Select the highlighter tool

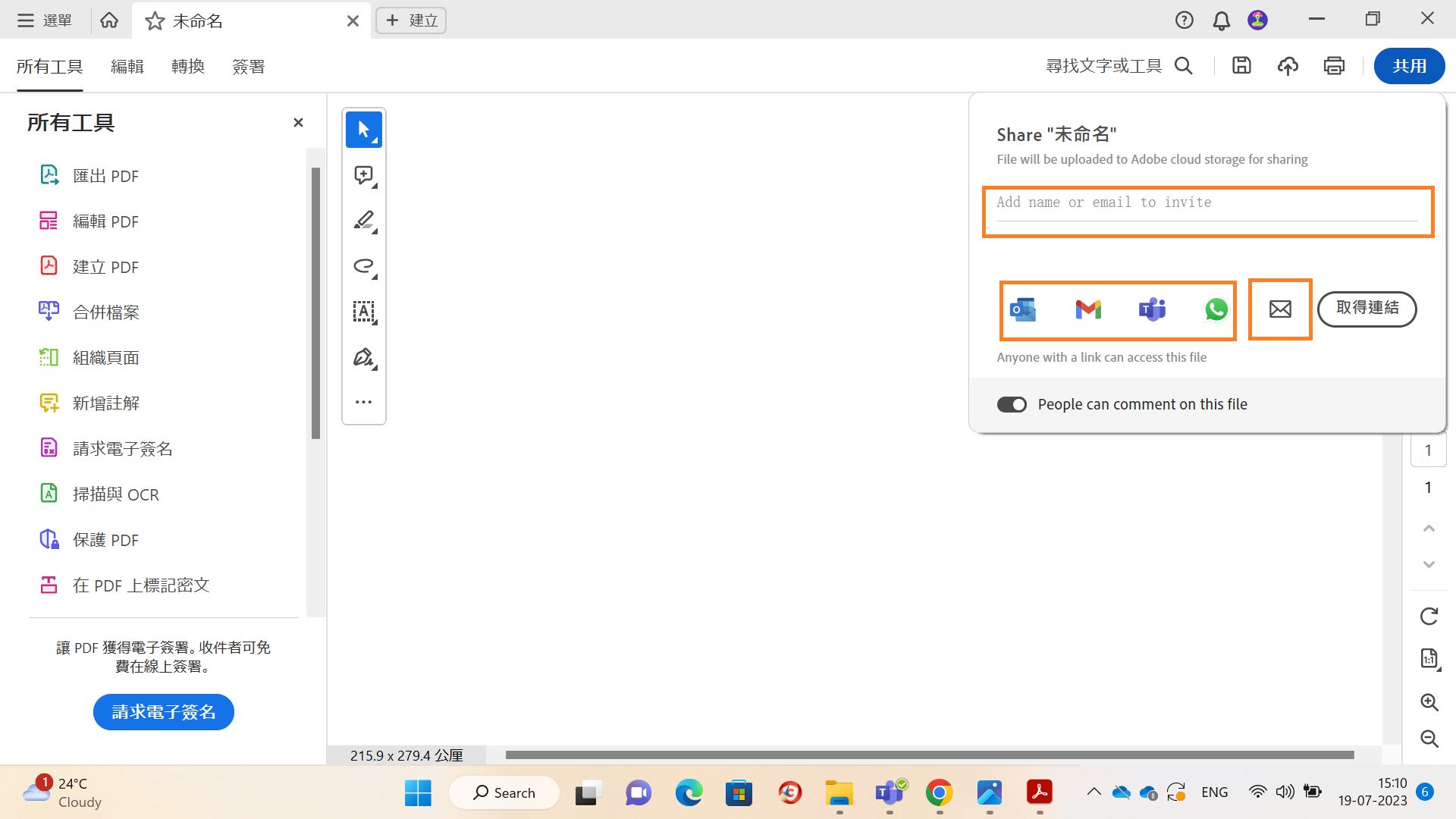pyautogui.click(x=363, y=220)
